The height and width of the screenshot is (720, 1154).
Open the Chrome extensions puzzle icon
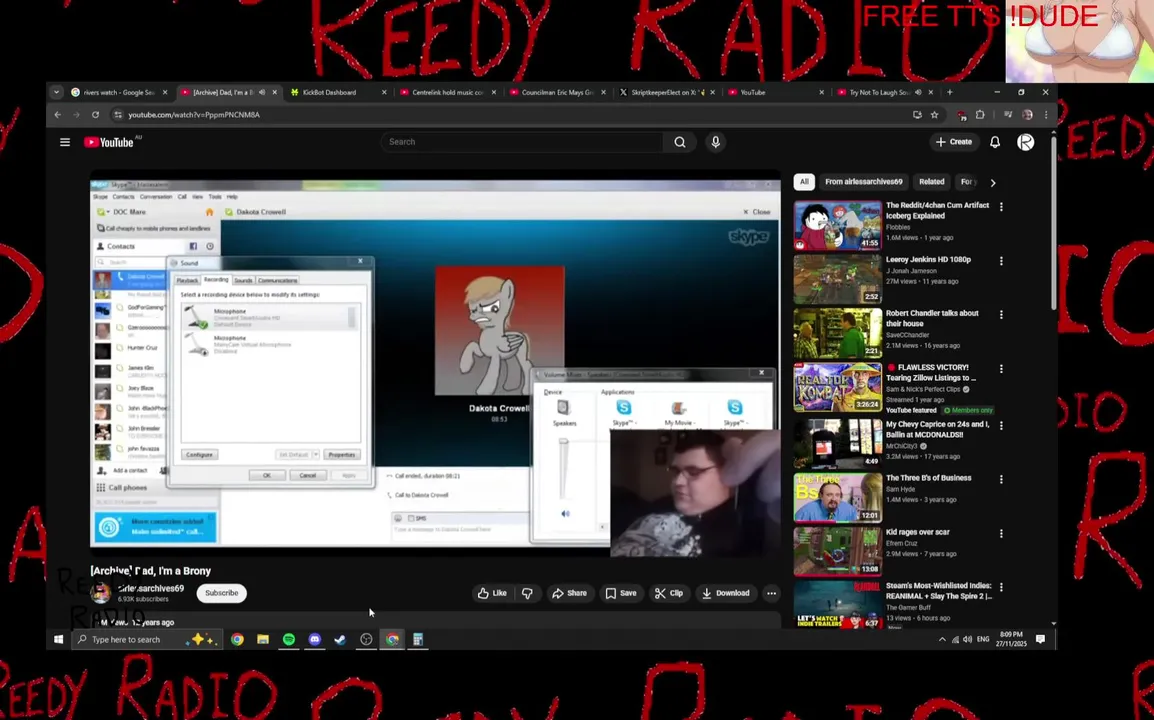[x=980, y=115]
